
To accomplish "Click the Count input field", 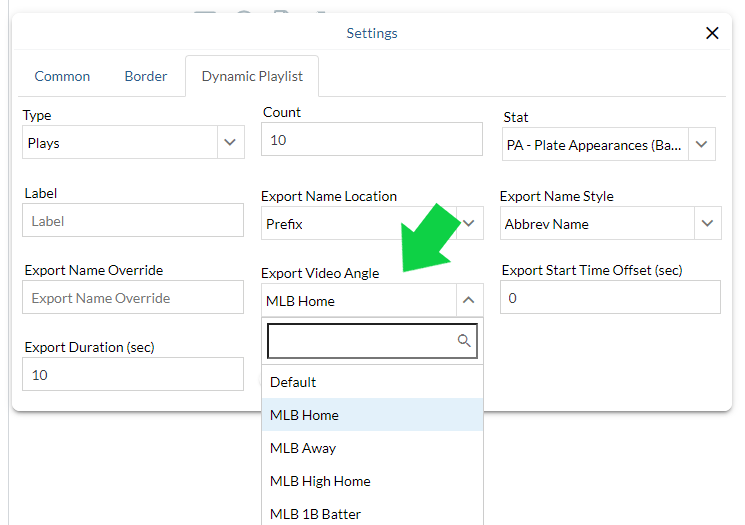I will click(371, 140).
